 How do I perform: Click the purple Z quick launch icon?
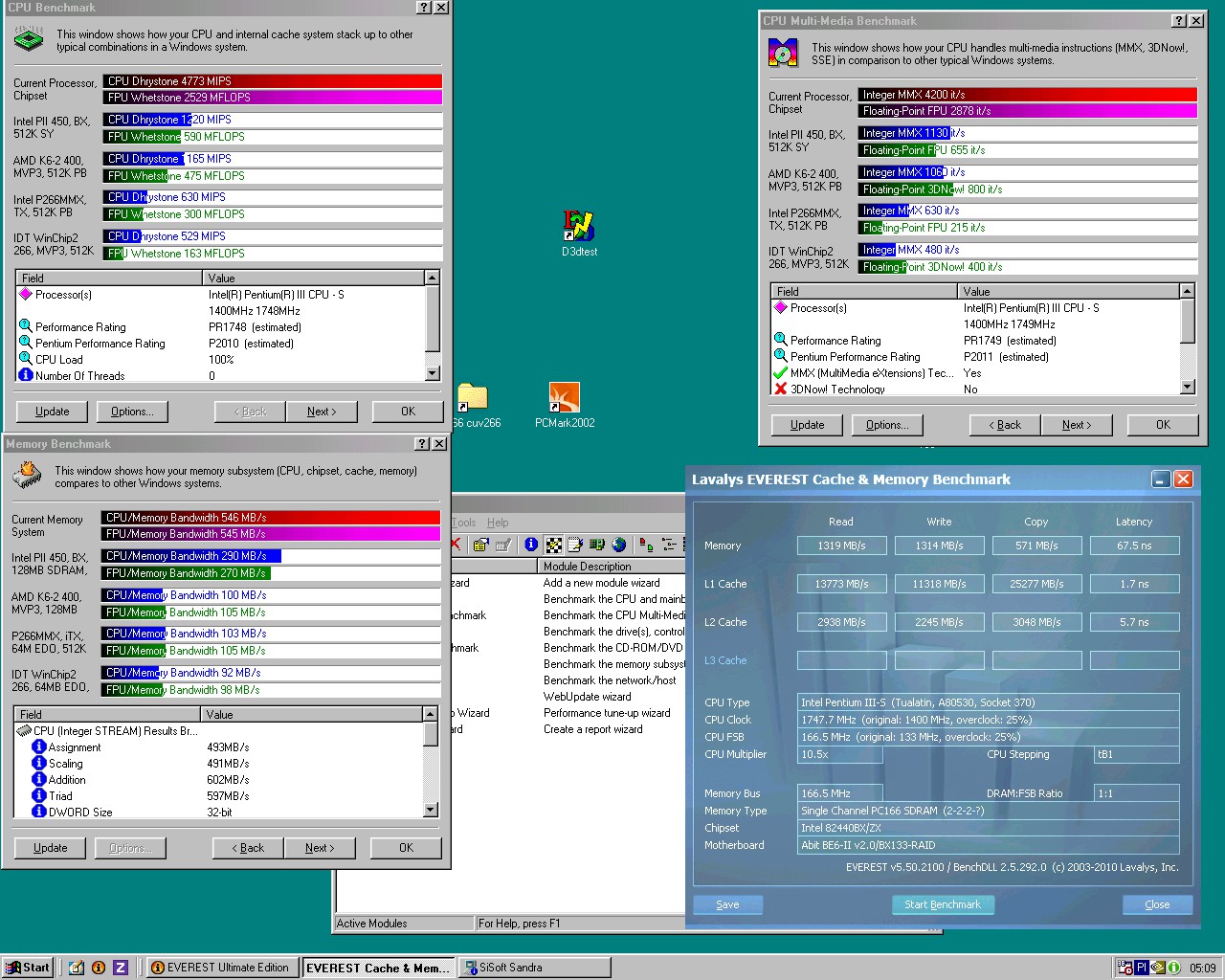point(121,968)
